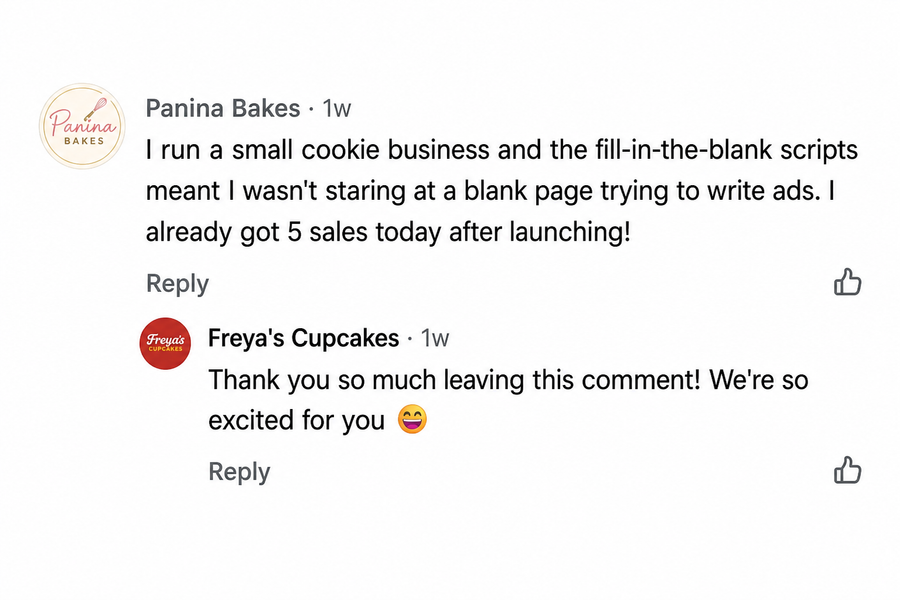This screenshot has width=900, height=600.
Task: Click the line starting 'meant I wasn't staring'
Action: tap(490, 191)
